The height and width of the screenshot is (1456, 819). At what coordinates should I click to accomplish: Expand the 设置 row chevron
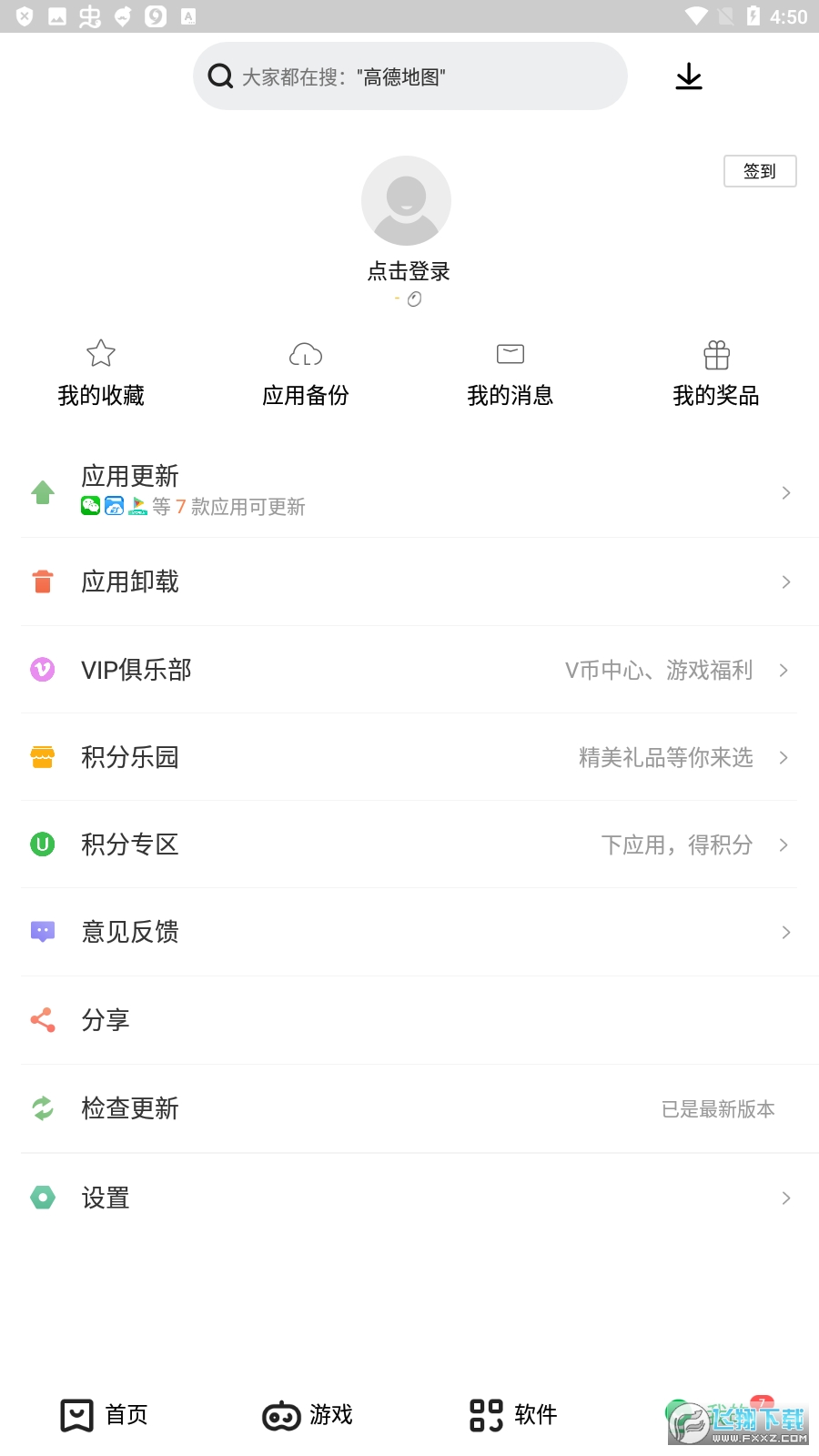(x=786, y=1198)
